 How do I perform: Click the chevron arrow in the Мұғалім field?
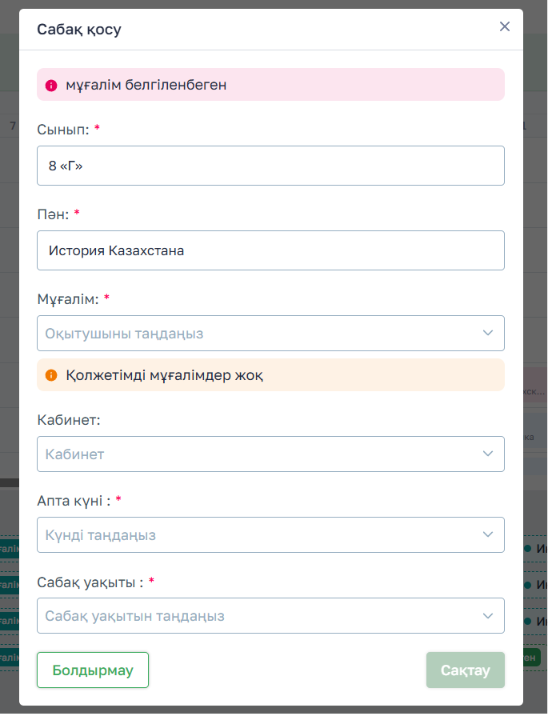click(487, 333)
